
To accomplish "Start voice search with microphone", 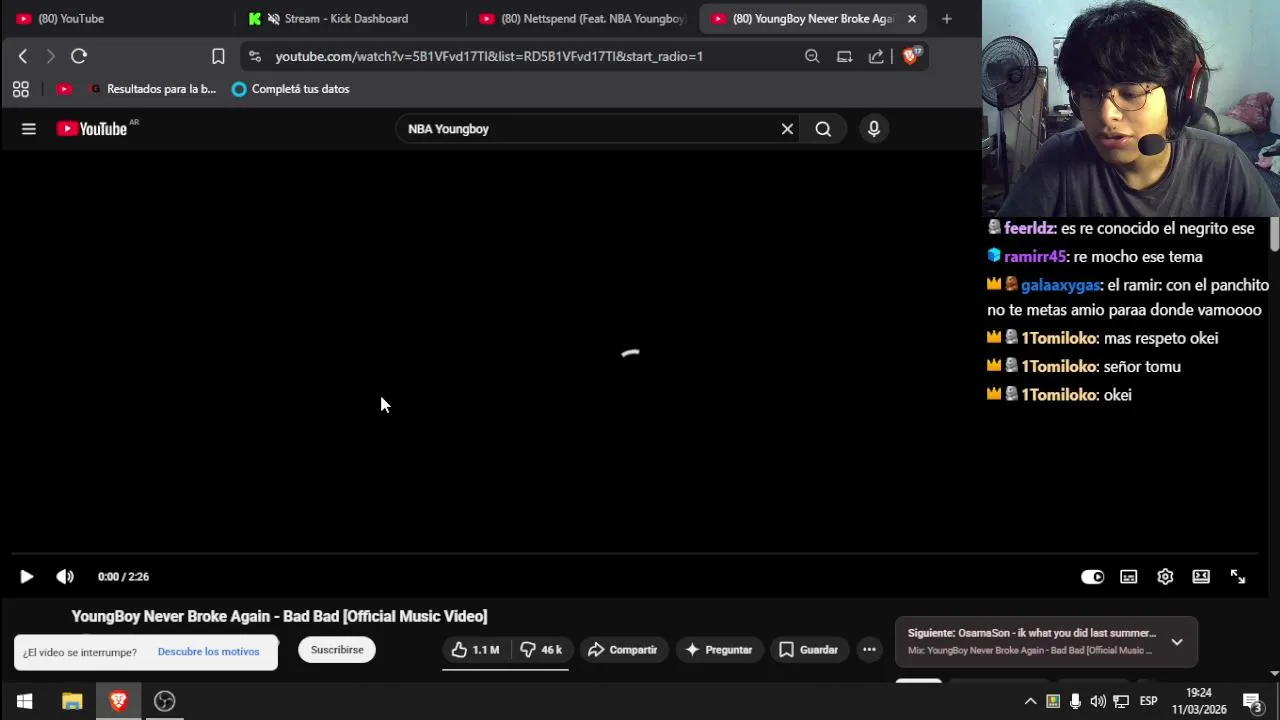I will pyautogui.click(x=874, y=128).
